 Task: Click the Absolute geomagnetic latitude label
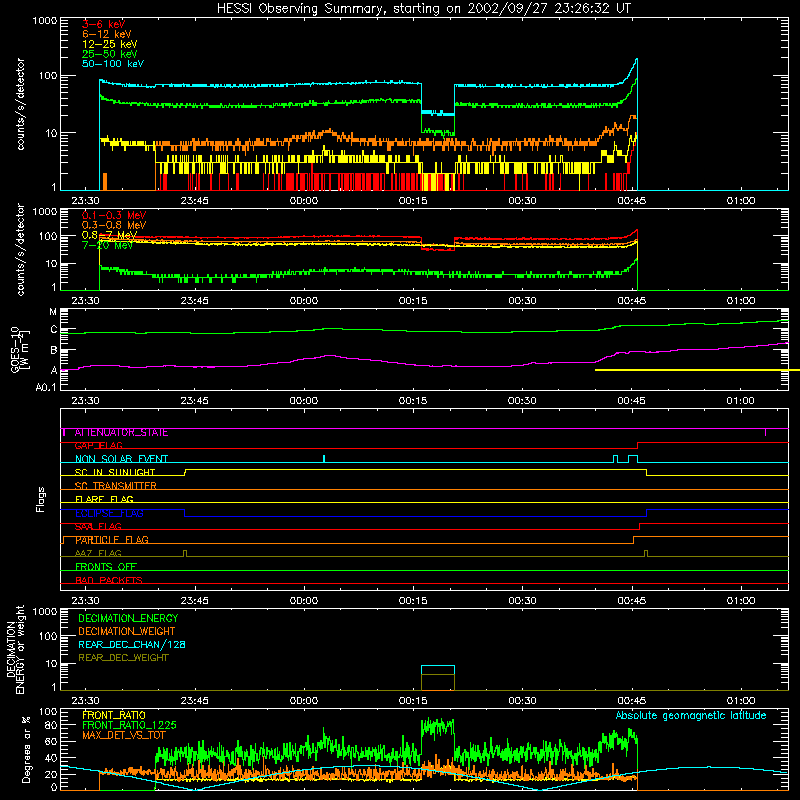tap(691, 716)
